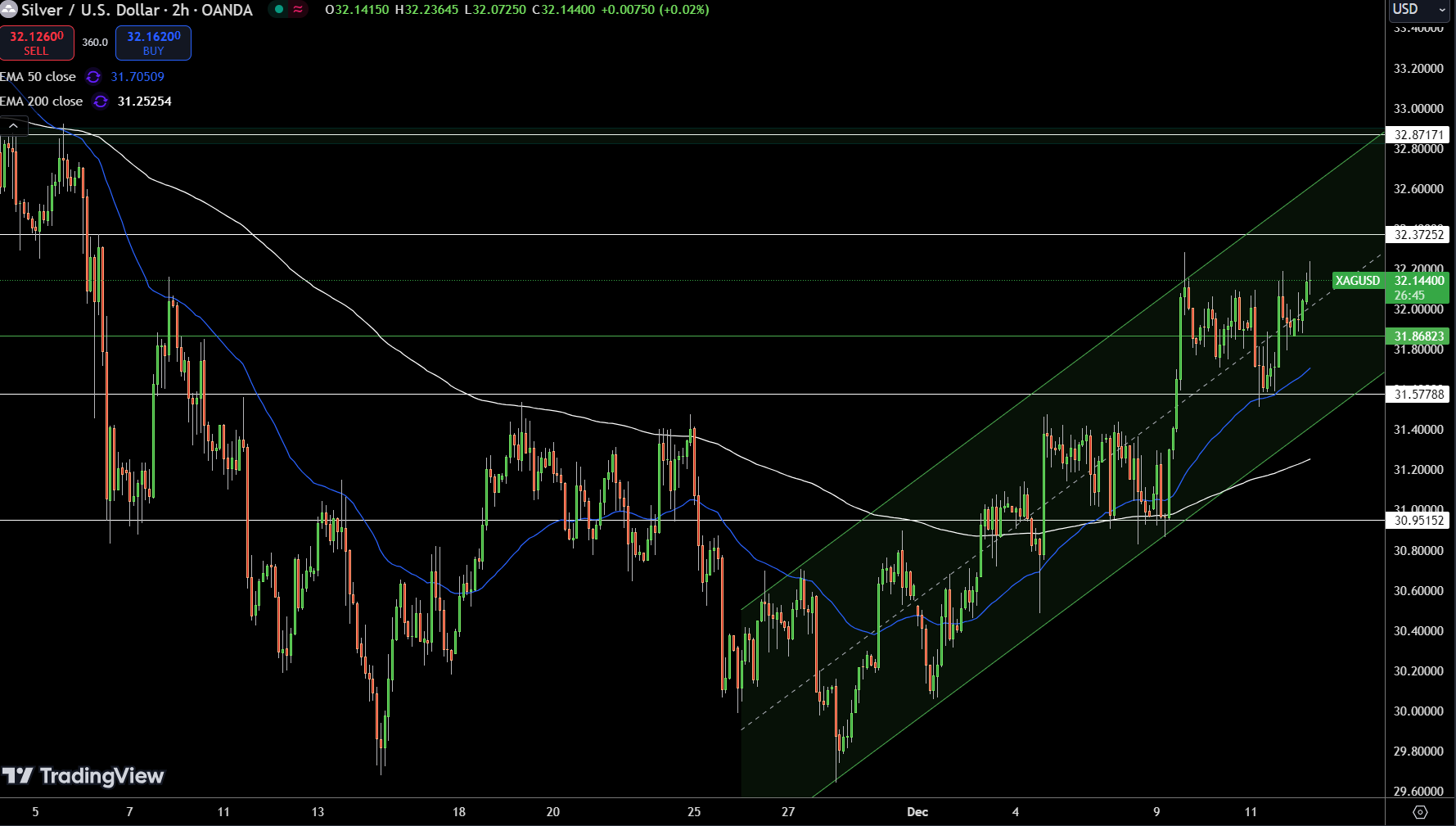
Task: Click the 26:45 bar countdown timer
Action: [x=1409, y=296]
